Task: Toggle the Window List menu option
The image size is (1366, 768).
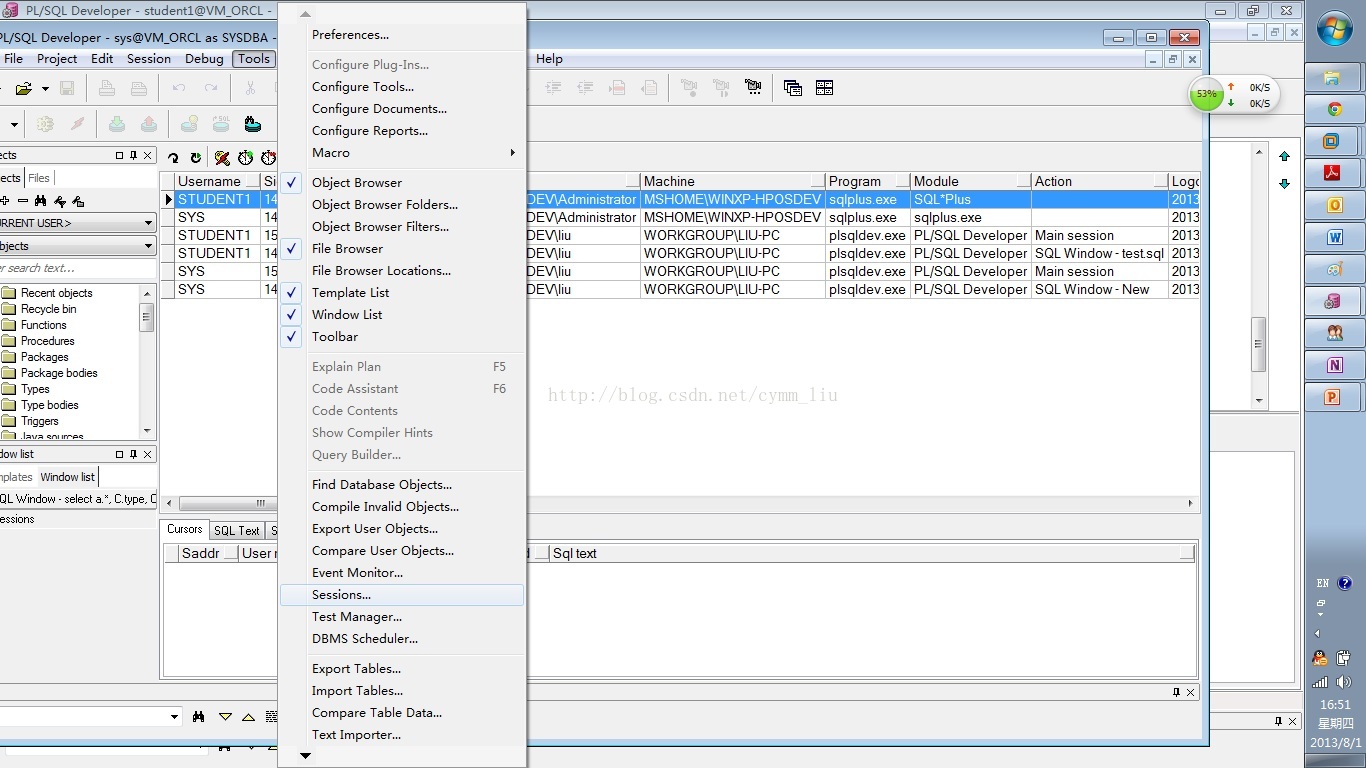Action: point(402,315)
